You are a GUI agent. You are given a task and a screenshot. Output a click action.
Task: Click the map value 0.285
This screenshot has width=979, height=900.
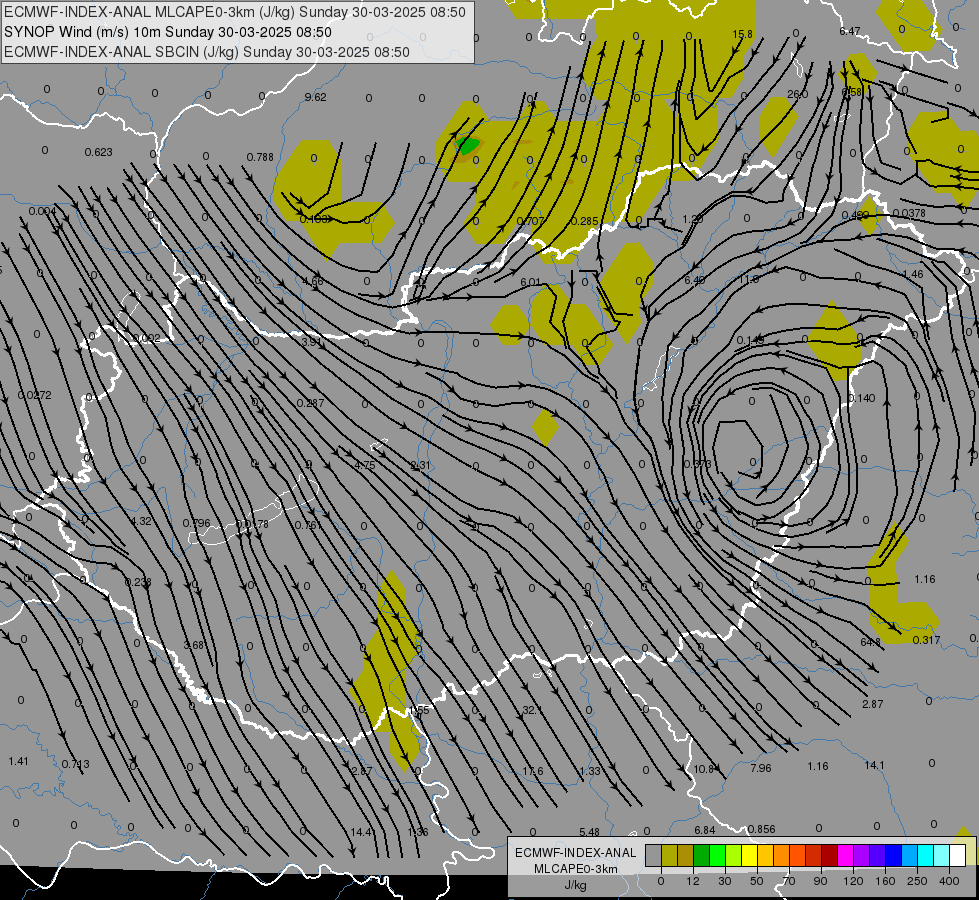point(584,221)
